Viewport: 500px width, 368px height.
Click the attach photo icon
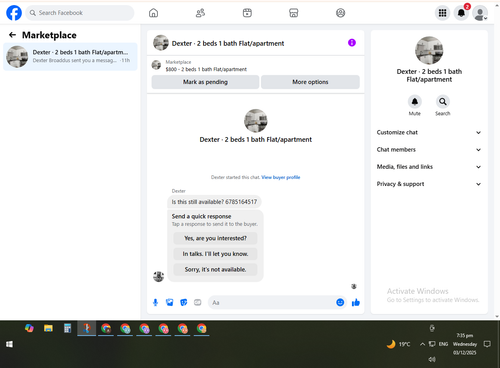[170, 302]
